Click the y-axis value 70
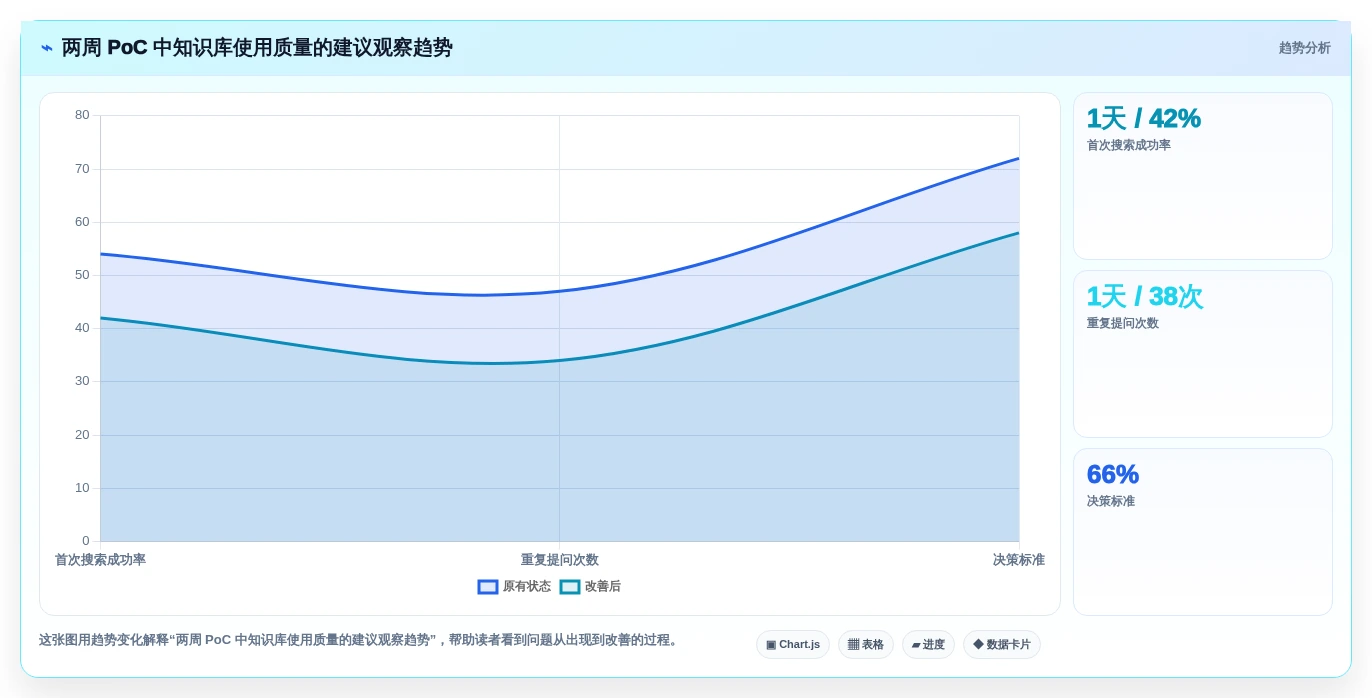Viewport: 1372px width, 698px height. click(x=82, y=169)
